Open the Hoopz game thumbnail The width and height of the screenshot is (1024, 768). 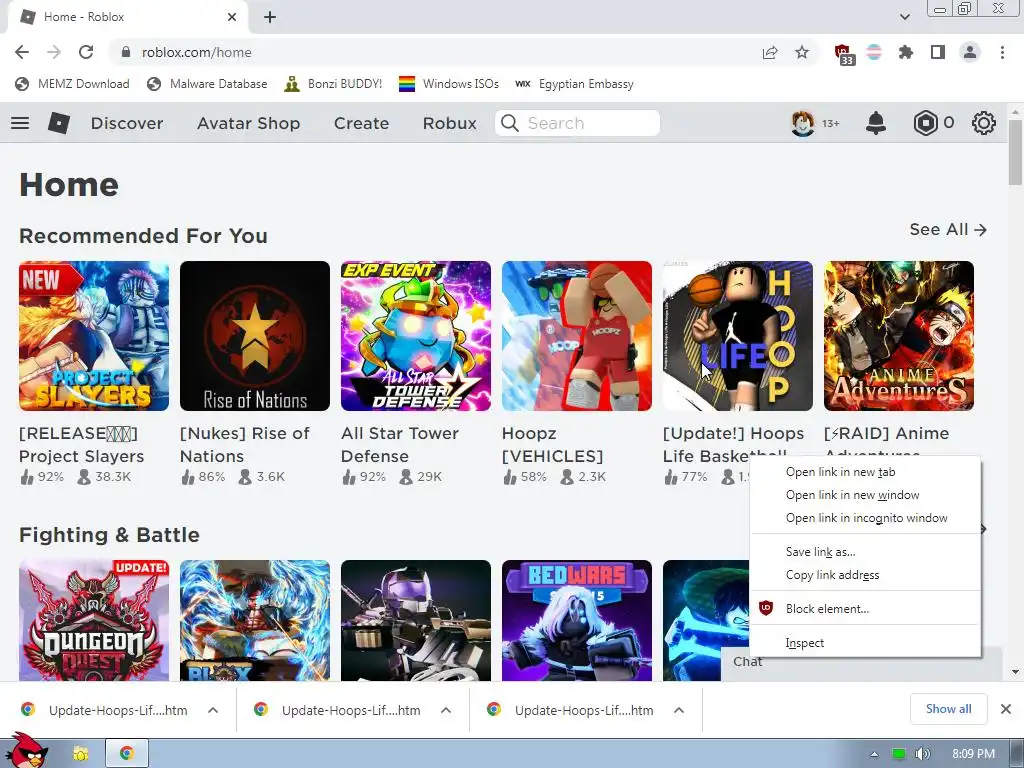[577, 336]
